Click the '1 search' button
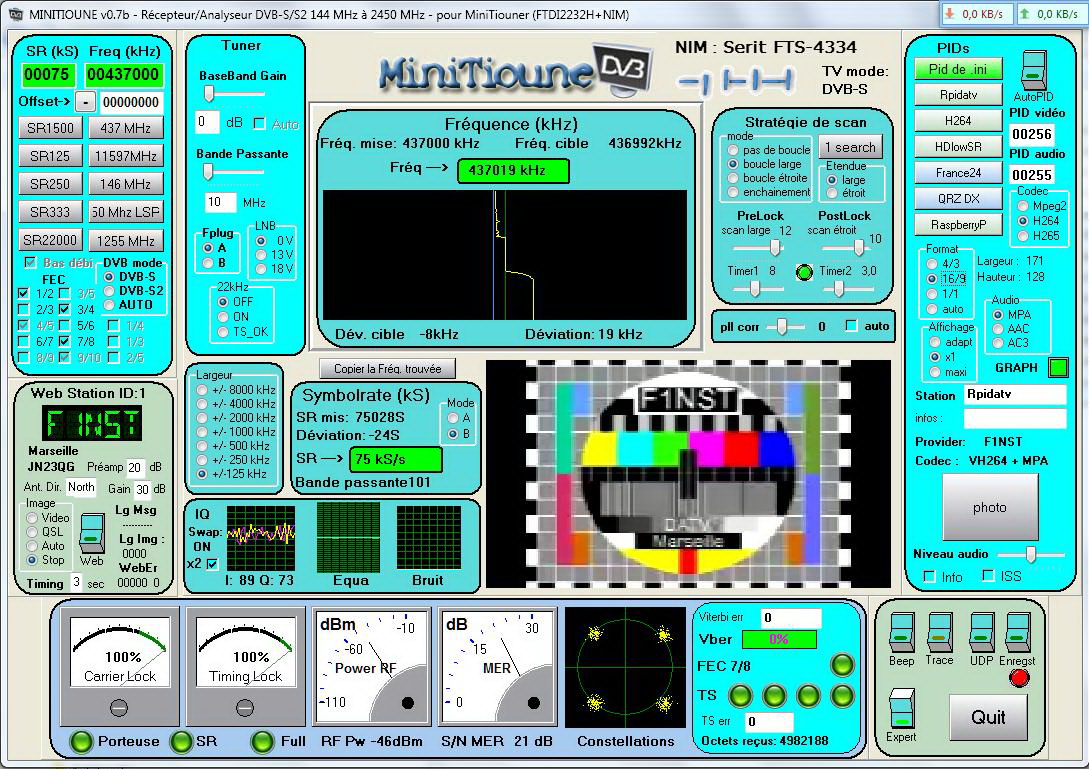Screen dimensions: 1089x769 [850, 147]
